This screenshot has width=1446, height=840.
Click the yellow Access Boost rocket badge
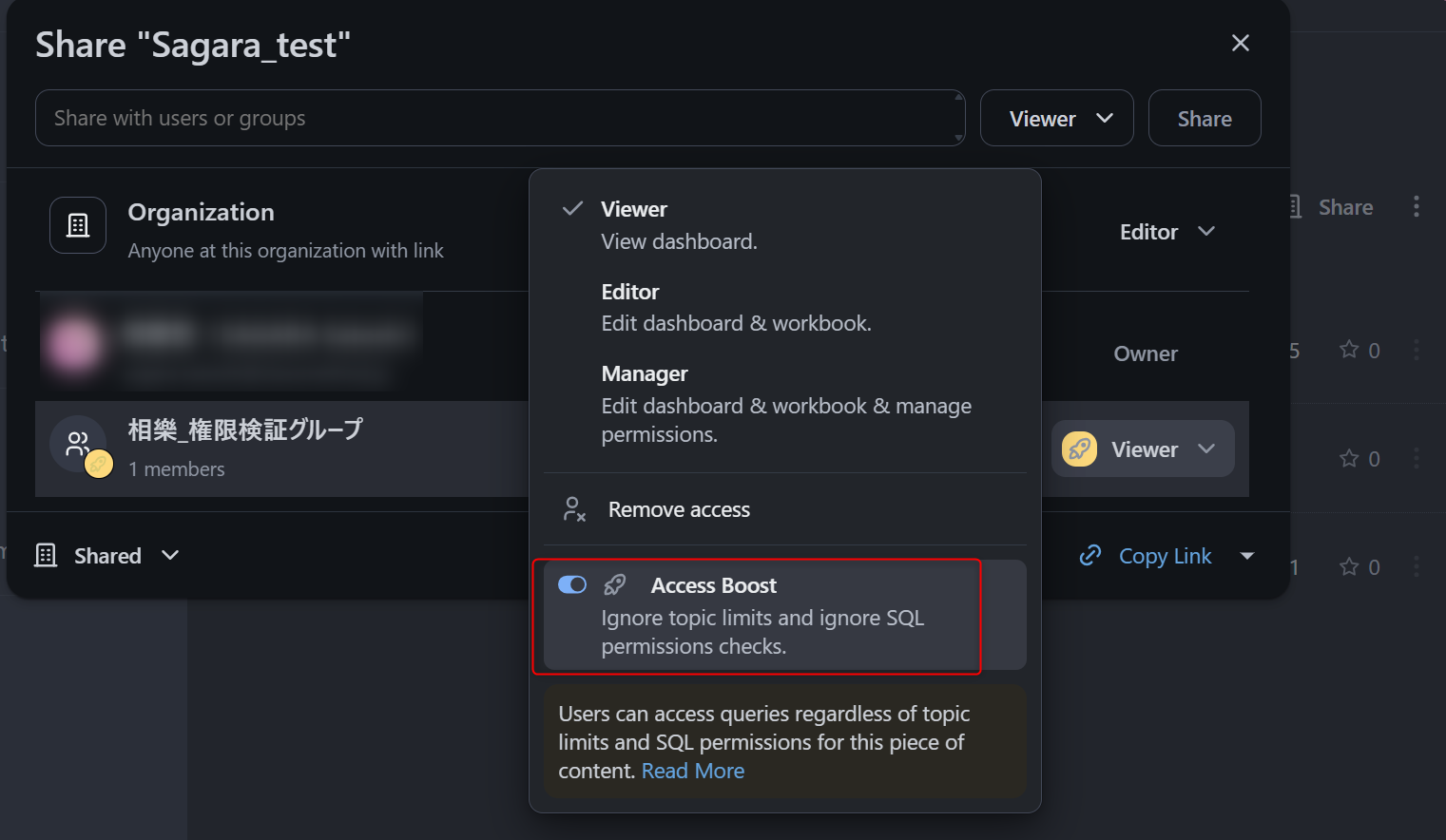point(1079,449)
